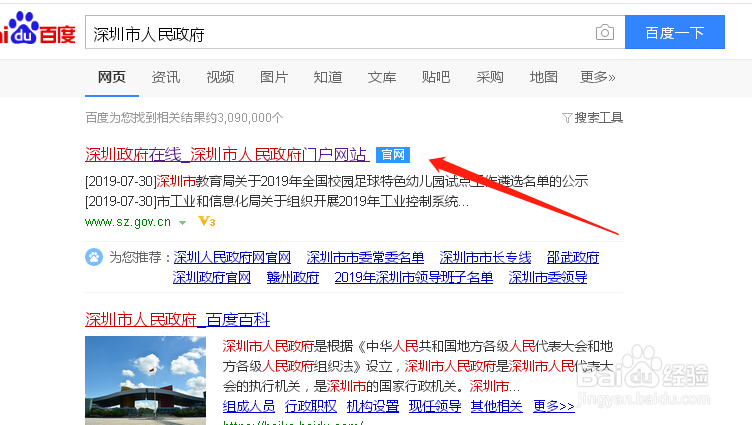Click the search input field
752x425 pixels.
355,32
